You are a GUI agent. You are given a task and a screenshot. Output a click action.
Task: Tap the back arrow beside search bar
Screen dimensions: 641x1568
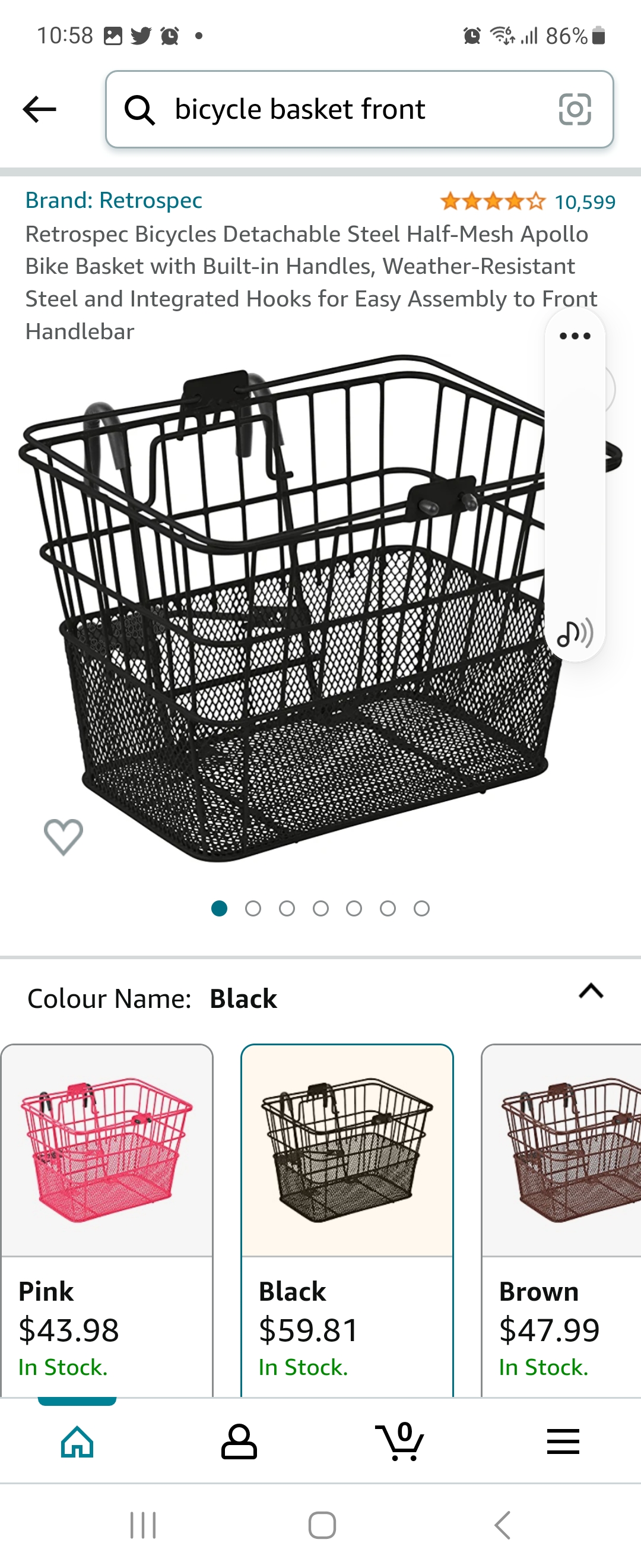[40, 109]
